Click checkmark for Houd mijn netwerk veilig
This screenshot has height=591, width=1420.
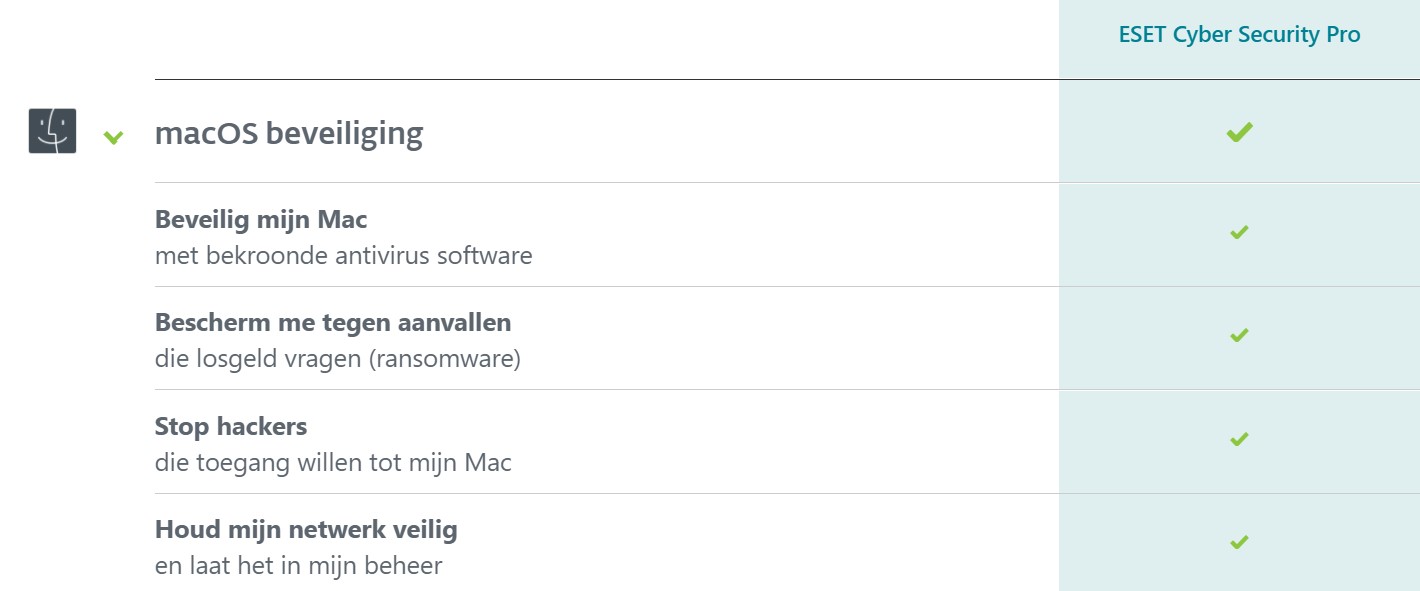click(1239, 542)
